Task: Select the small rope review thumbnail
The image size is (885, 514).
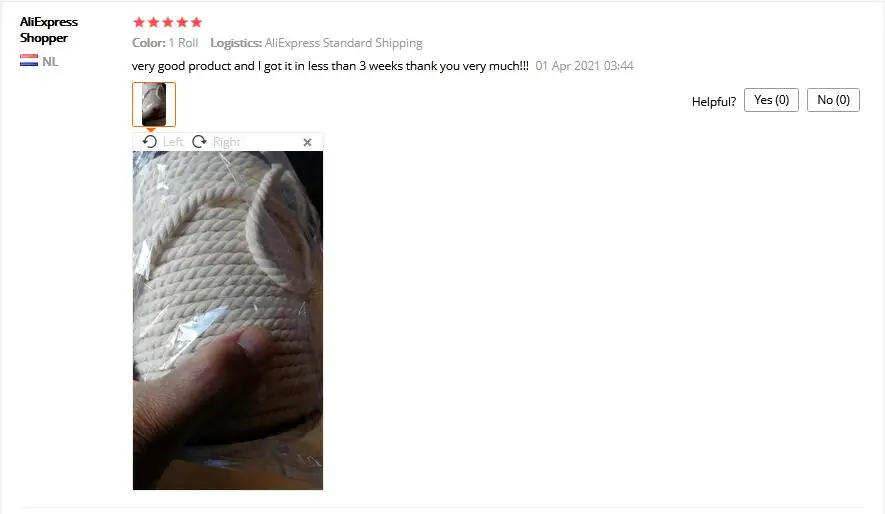Action: (x=154, y=104)
